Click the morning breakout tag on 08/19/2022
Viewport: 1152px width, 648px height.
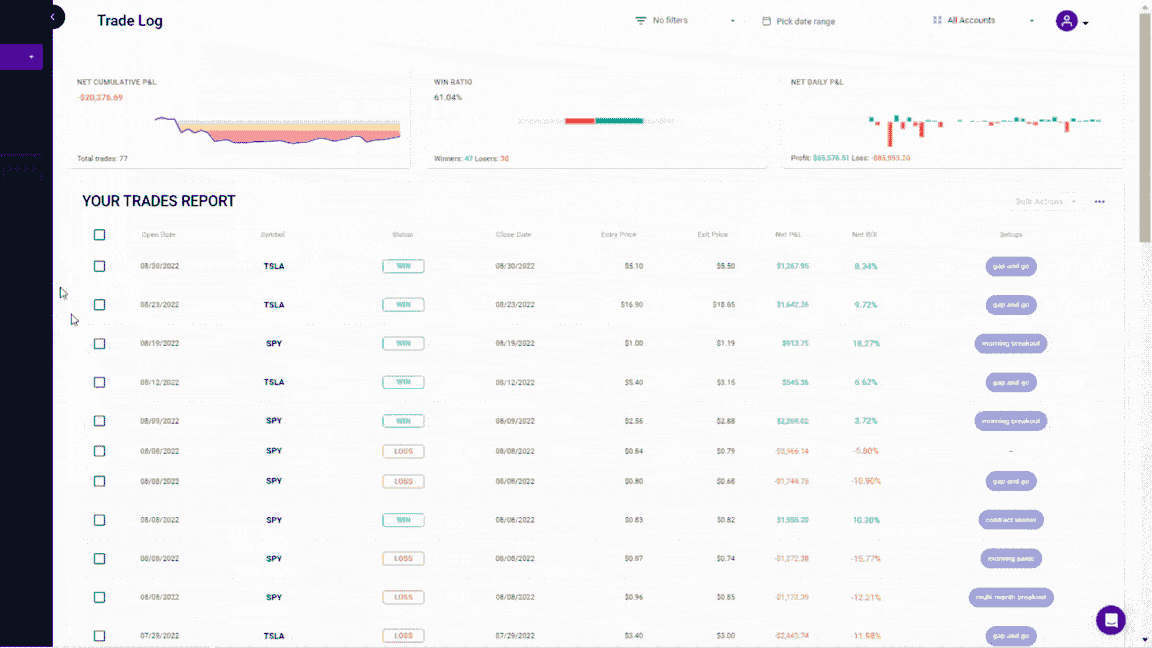[x=1010, y=343]
